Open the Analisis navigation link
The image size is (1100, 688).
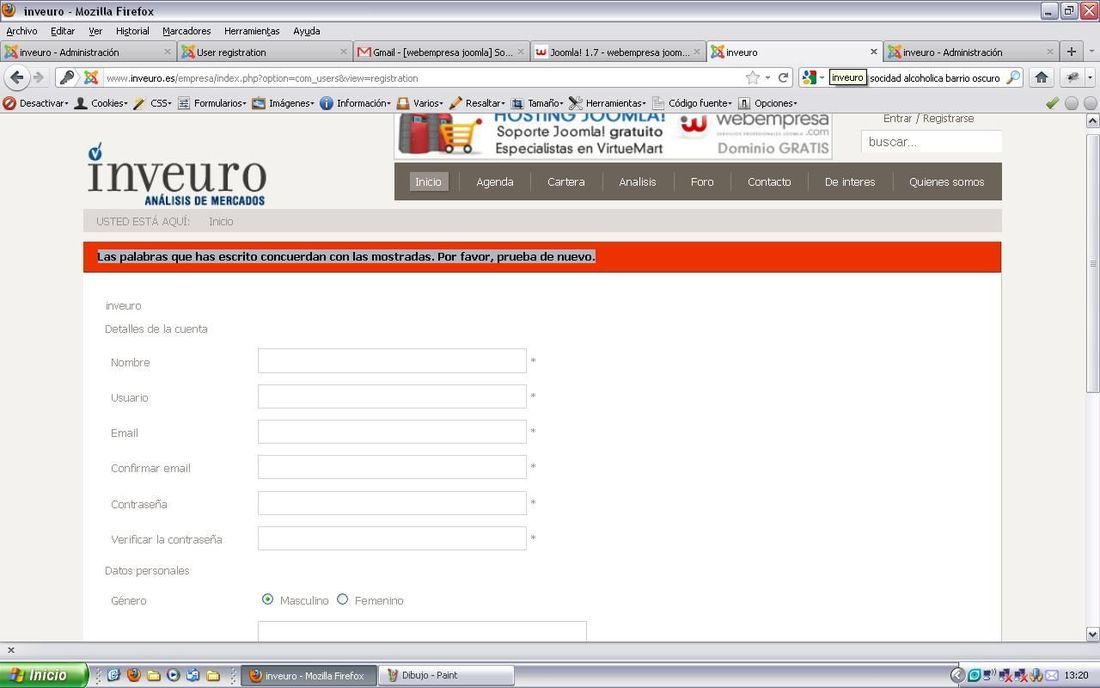pos(638,182)
